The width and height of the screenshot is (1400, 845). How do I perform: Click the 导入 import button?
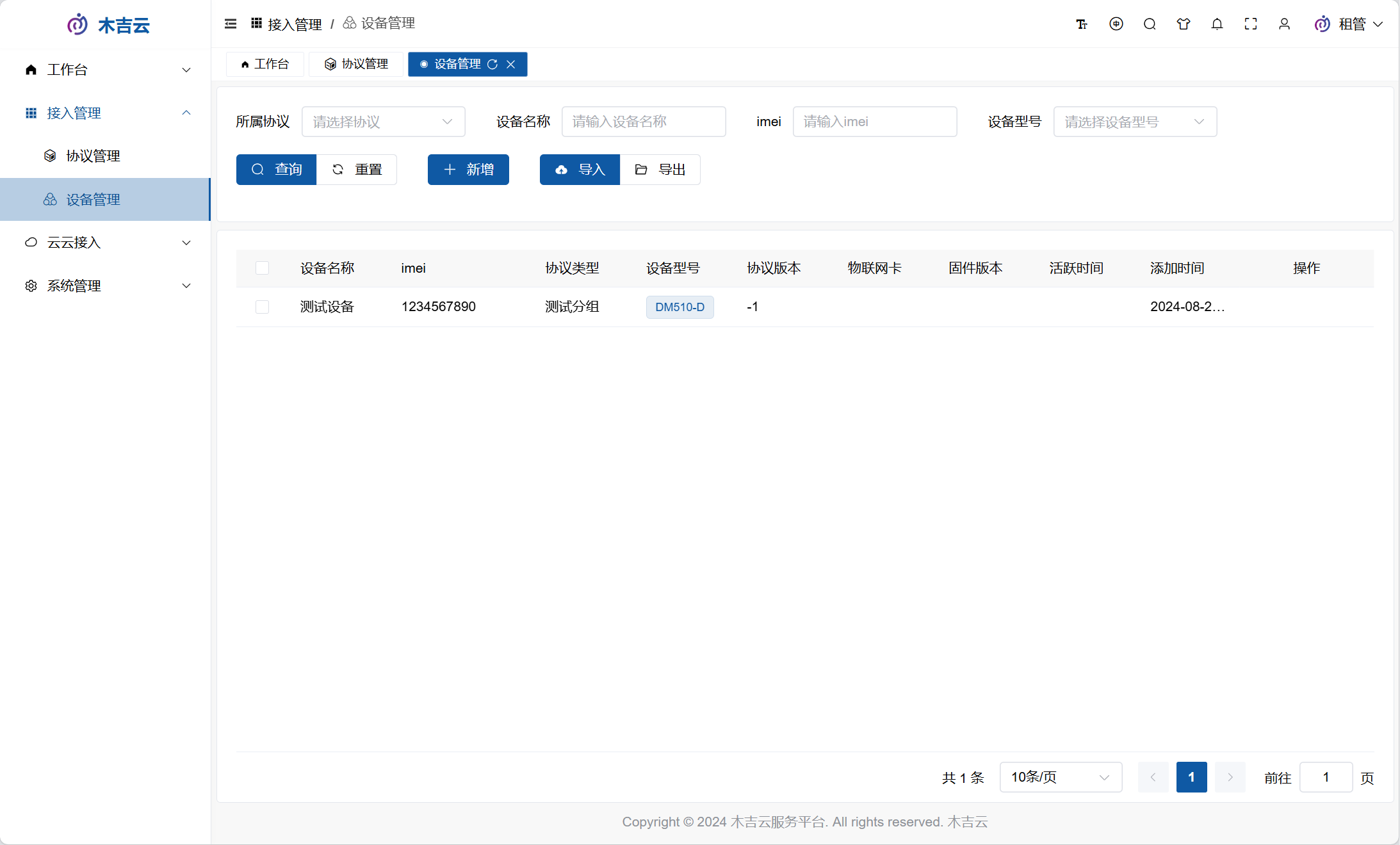580,170
